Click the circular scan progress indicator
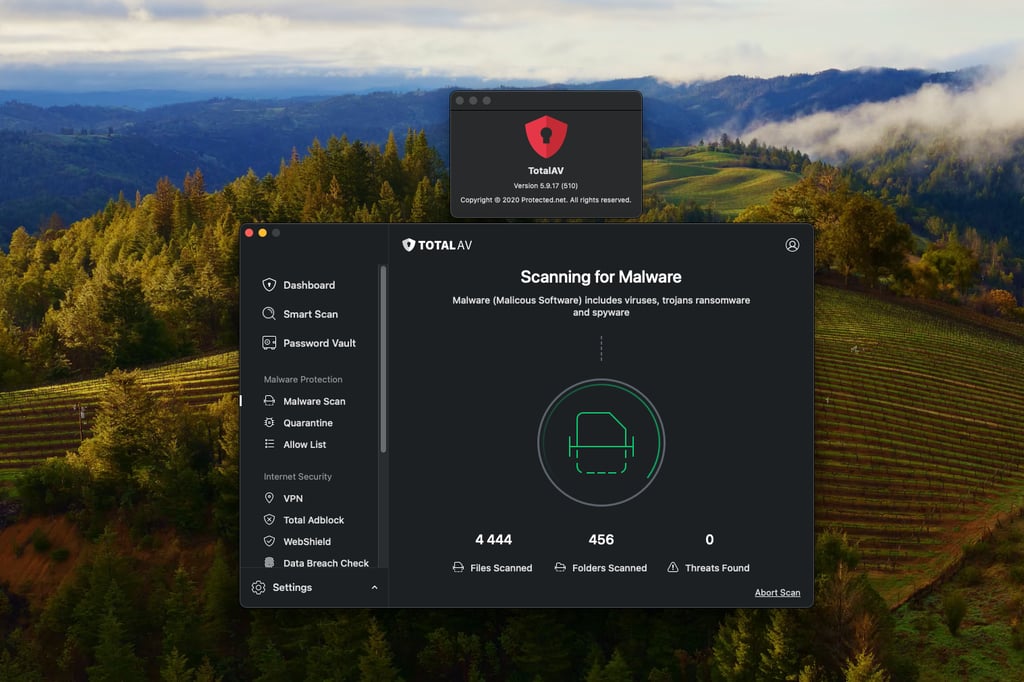Image resolution: width=1024 pixels, height=682 pixels. (601, 442)
